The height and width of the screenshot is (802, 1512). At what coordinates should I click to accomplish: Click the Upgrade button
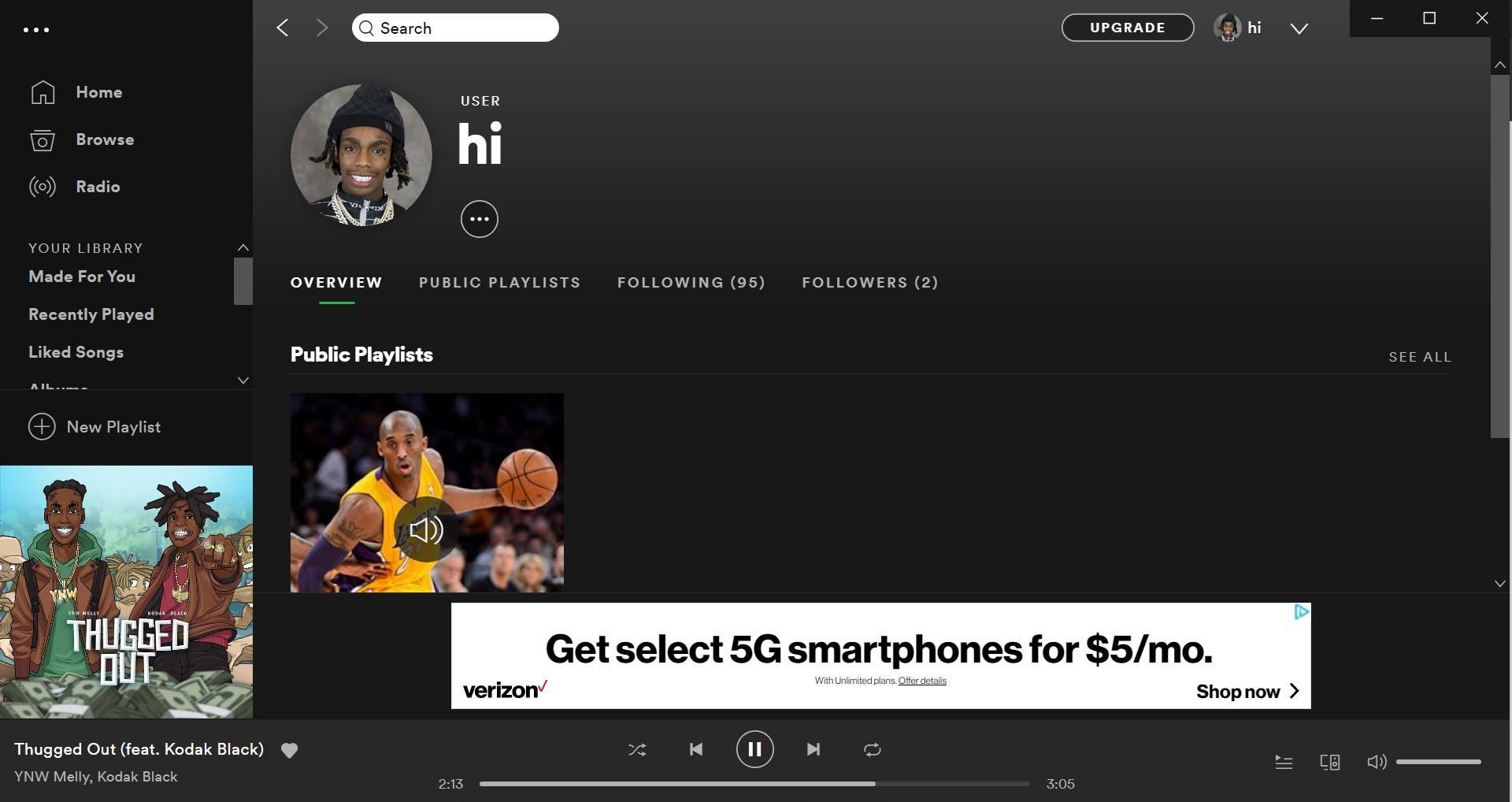(1128, 28)
